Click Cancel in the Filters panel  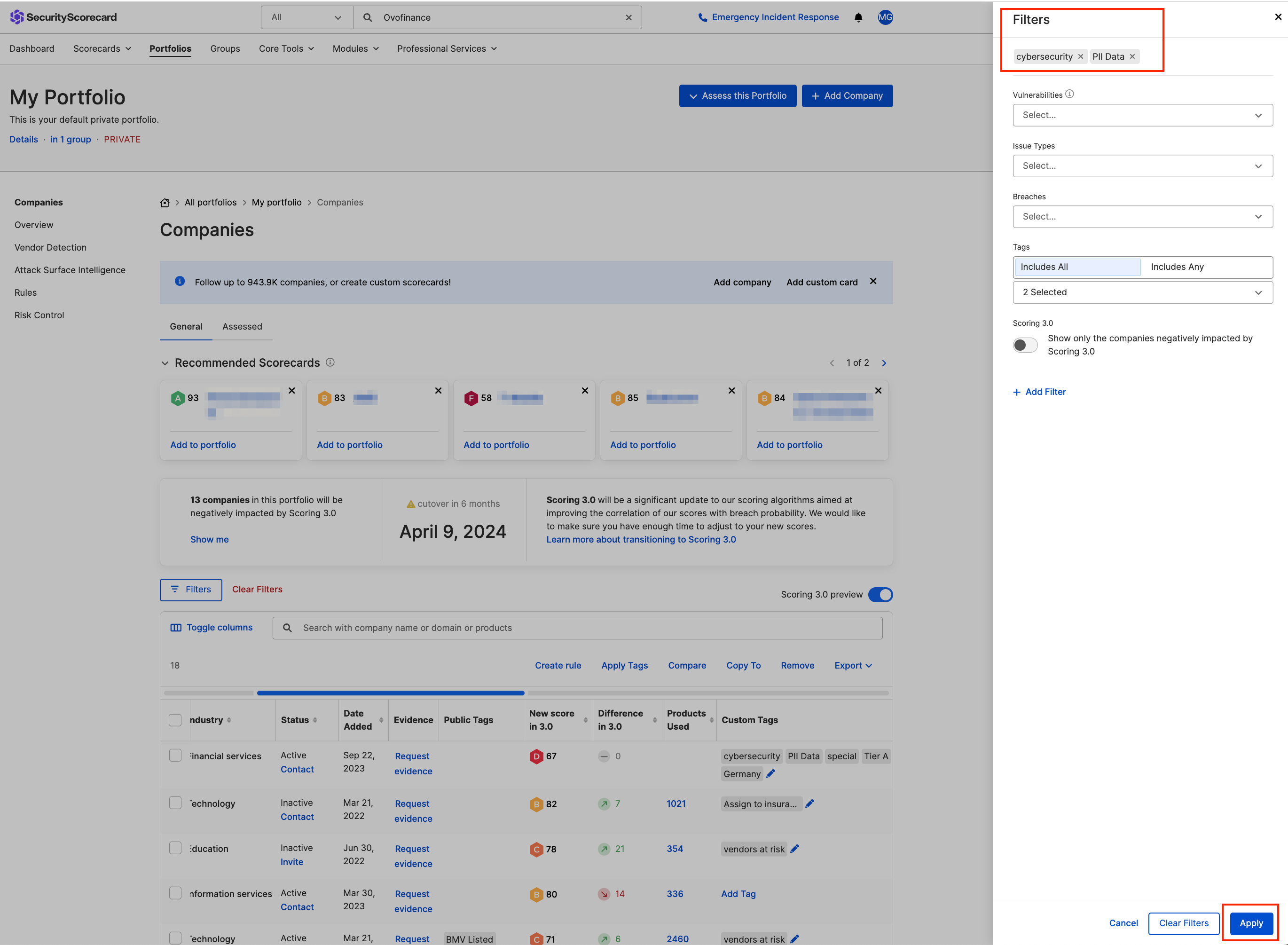1123,923
